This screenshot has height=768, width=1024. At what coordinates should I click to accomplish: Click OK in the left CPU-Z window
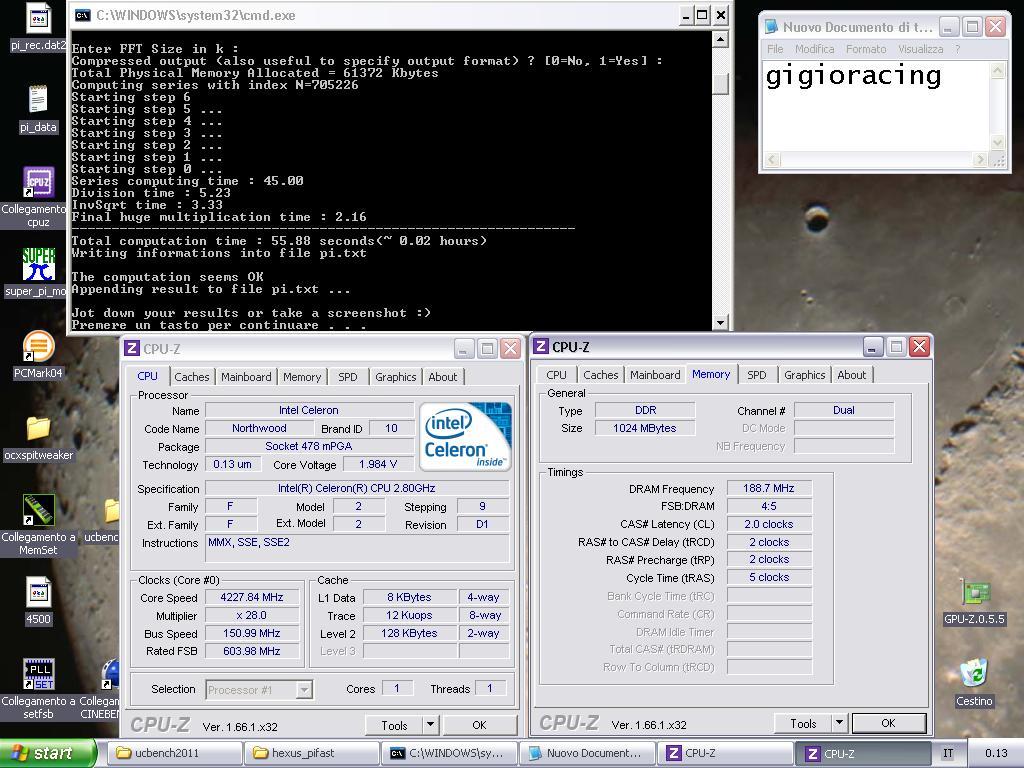[x=479, y=726]
